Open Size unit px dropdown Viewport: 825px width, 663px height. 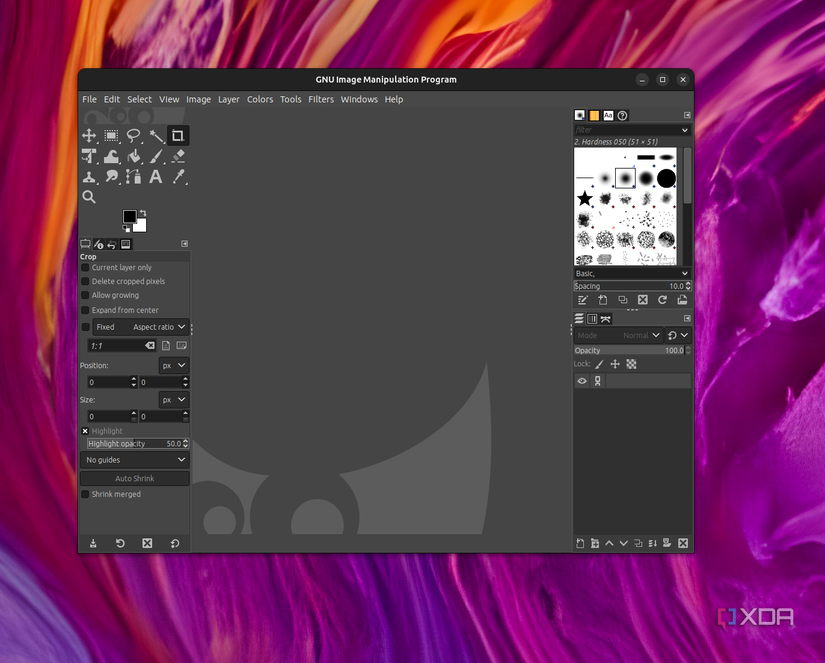pyautogui.click(x=174, y=399)
